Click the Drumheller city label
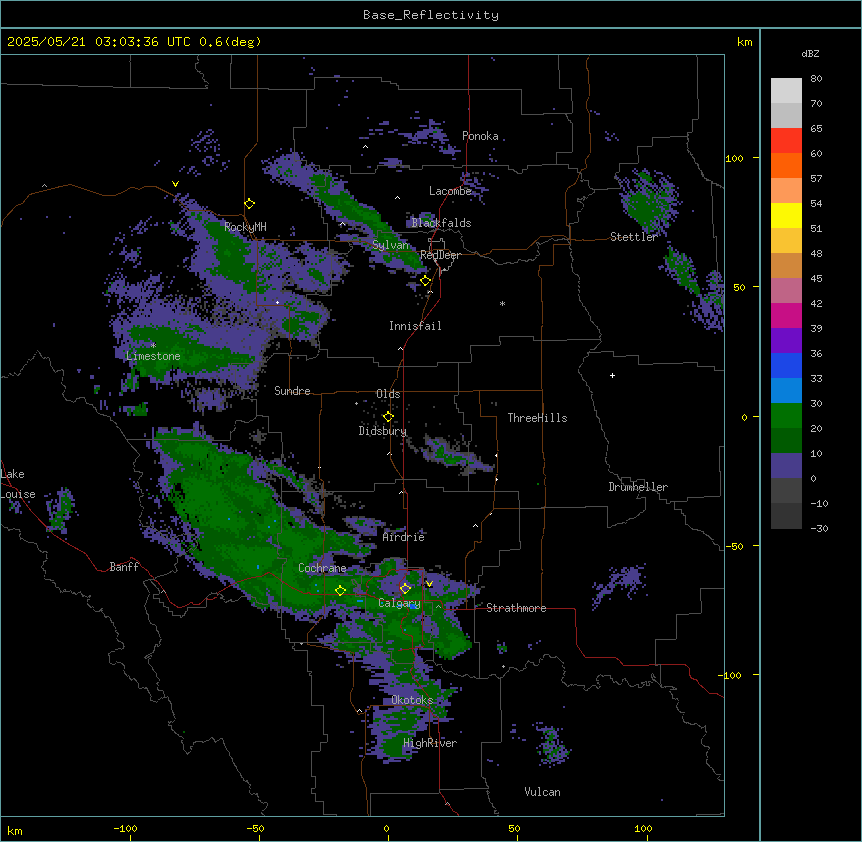The image size is (862, 842). tap(638, 487)
